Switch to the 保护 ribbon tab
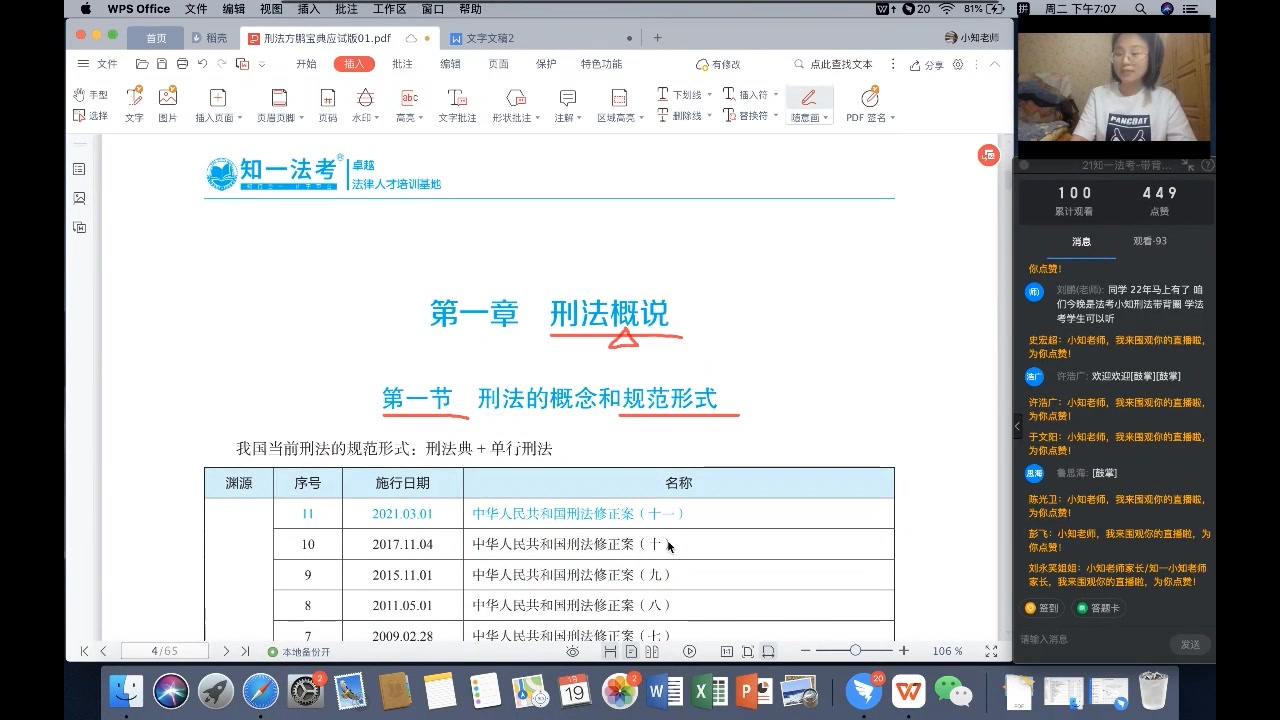This screenshot has width=1280, height=720. click(546, 64)
